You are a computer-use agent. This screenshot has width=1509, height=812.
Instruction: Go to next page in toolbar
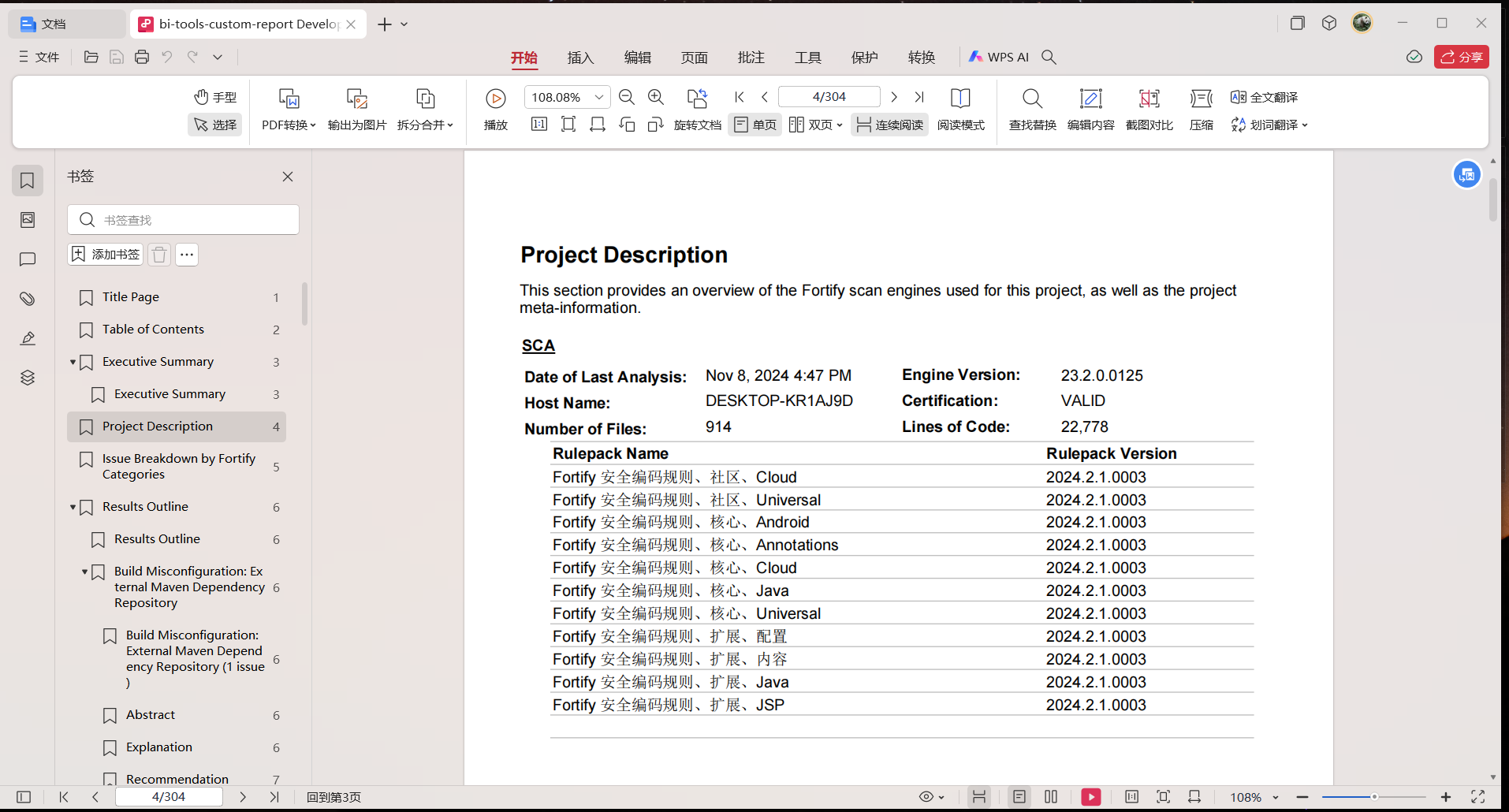(894, 97)
